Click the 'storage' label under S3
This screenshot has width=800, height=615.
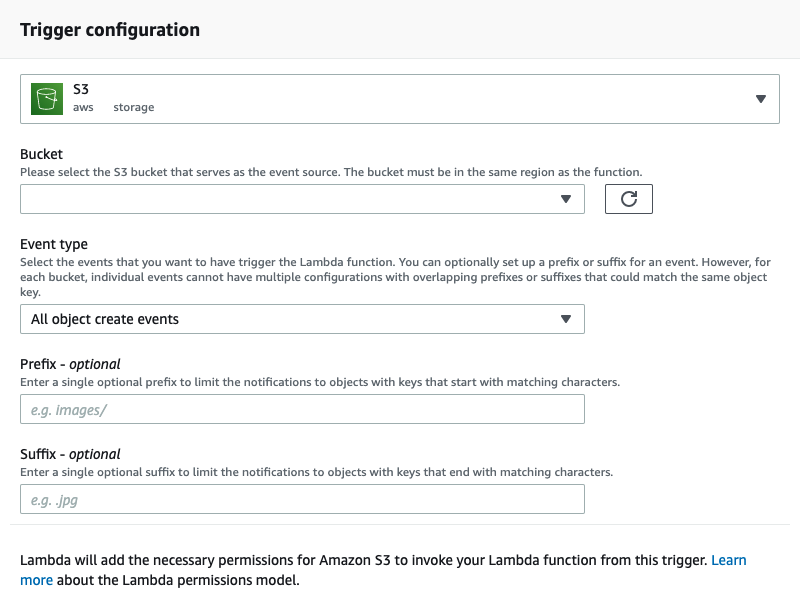click(133, 107)
